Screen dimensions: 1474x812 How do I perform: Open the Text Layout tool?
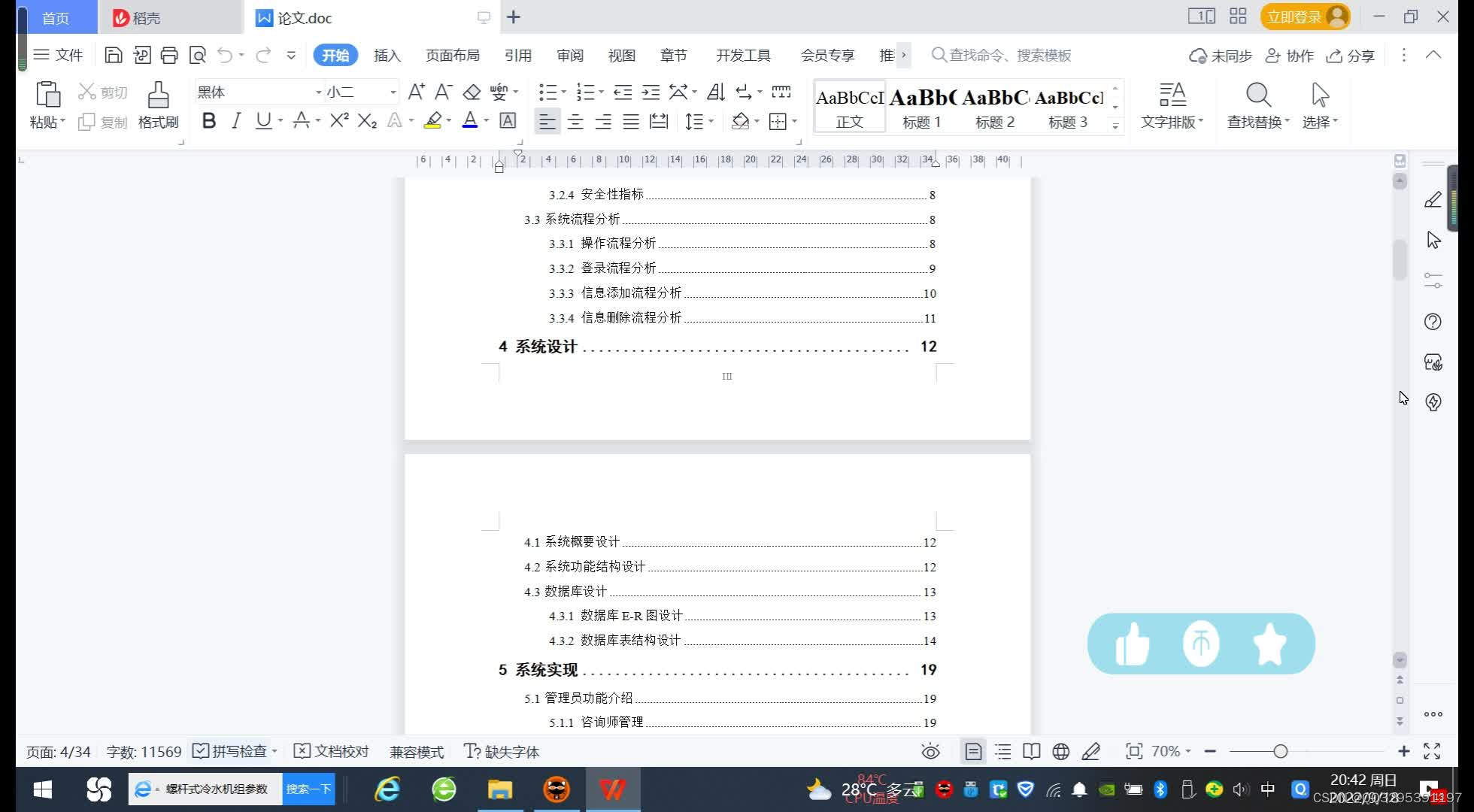click(1172, 105)
